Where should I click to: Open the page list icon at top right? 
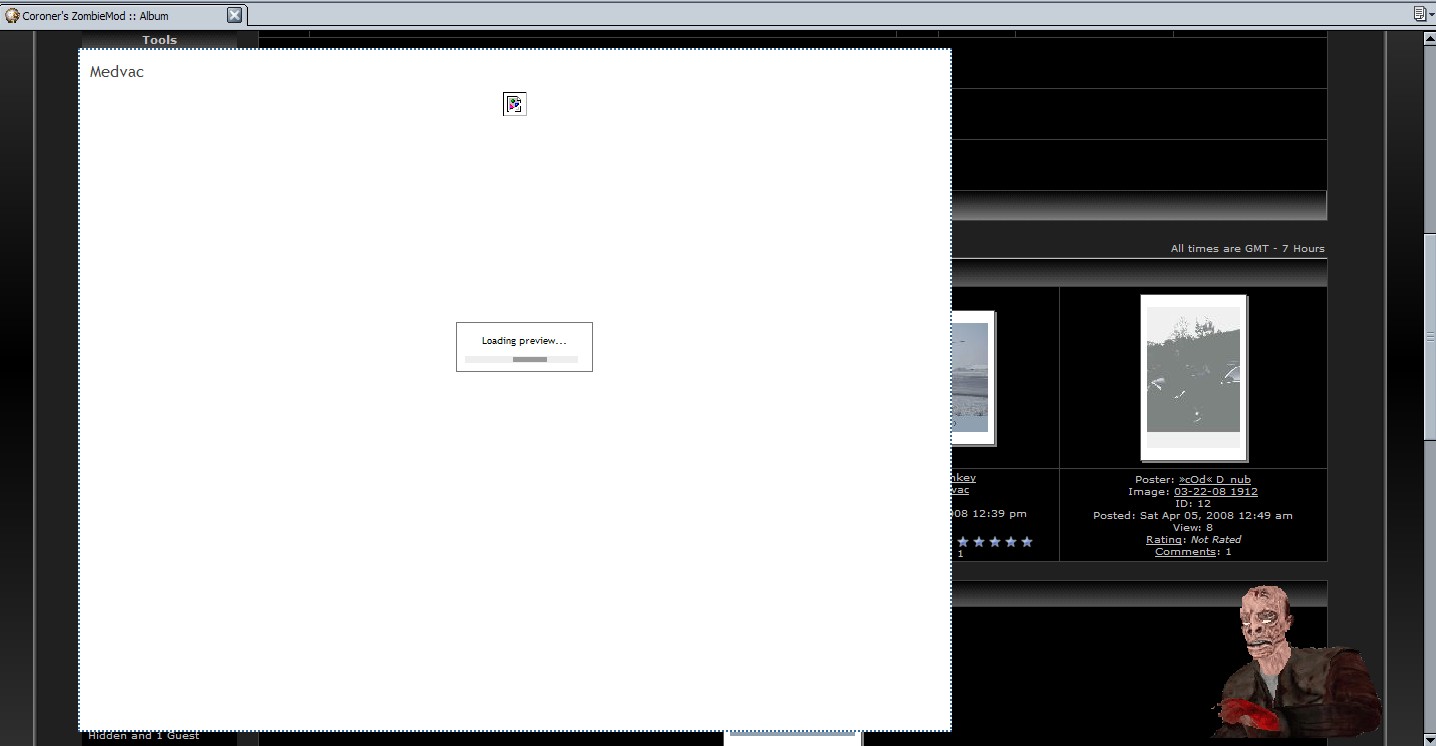(1420, 14)
